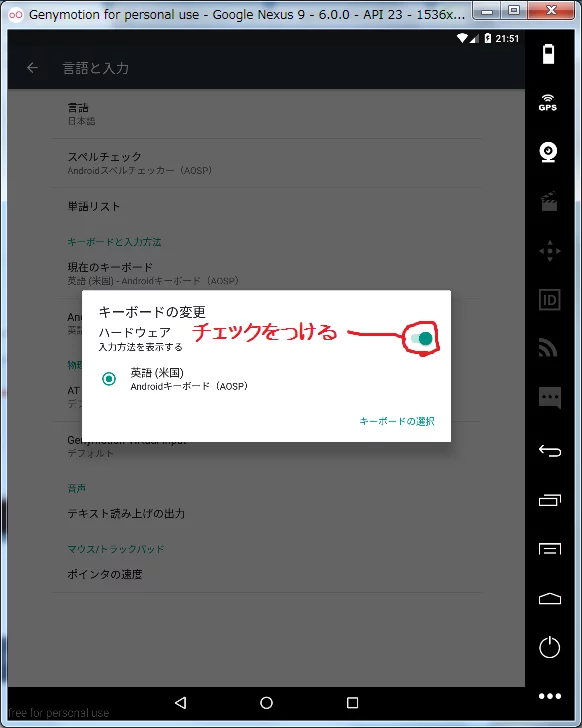582x728 pixels.
Task: Click the Androidキーボード（AOSP） label in dialog
Action: pos(189,386)
